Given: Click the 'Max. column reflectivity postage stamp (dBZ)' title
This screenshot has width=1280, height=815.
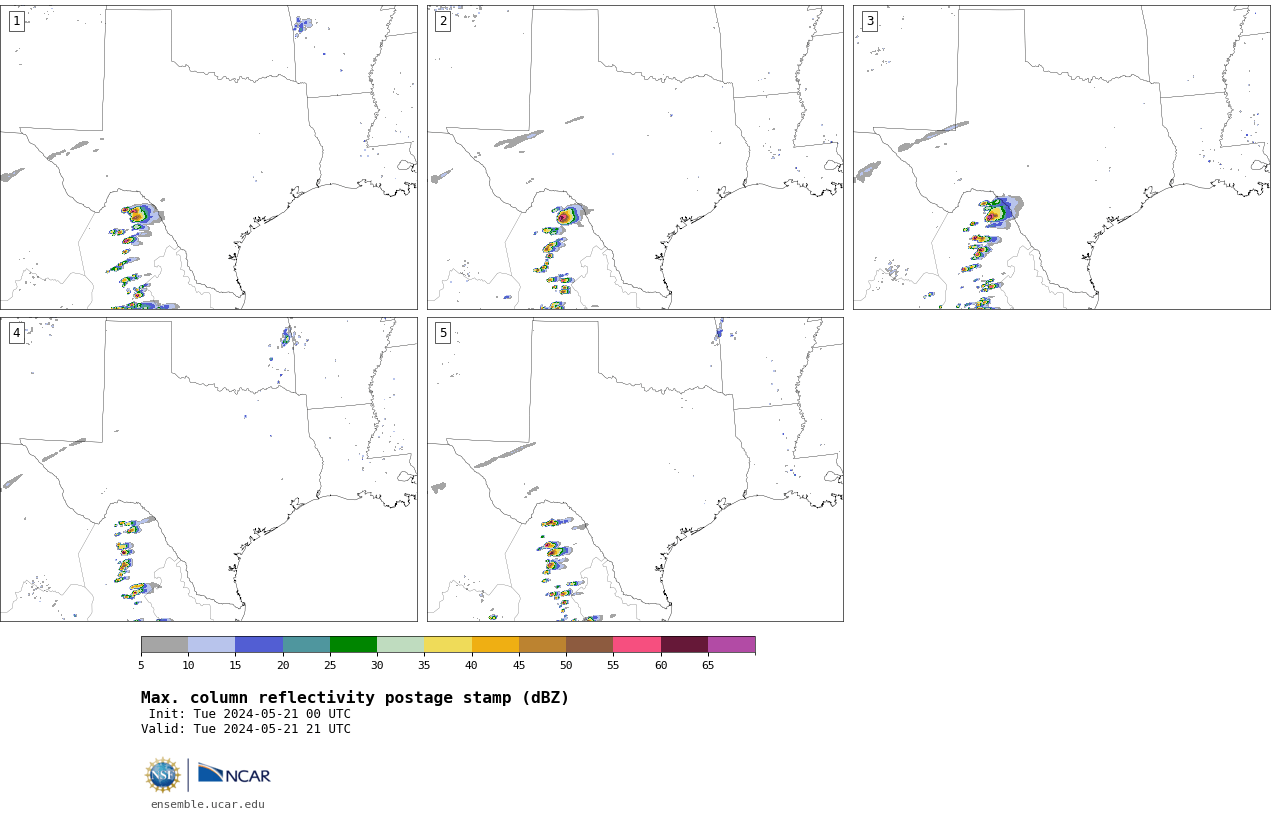Looking at the screenshot, I should 355,698.
